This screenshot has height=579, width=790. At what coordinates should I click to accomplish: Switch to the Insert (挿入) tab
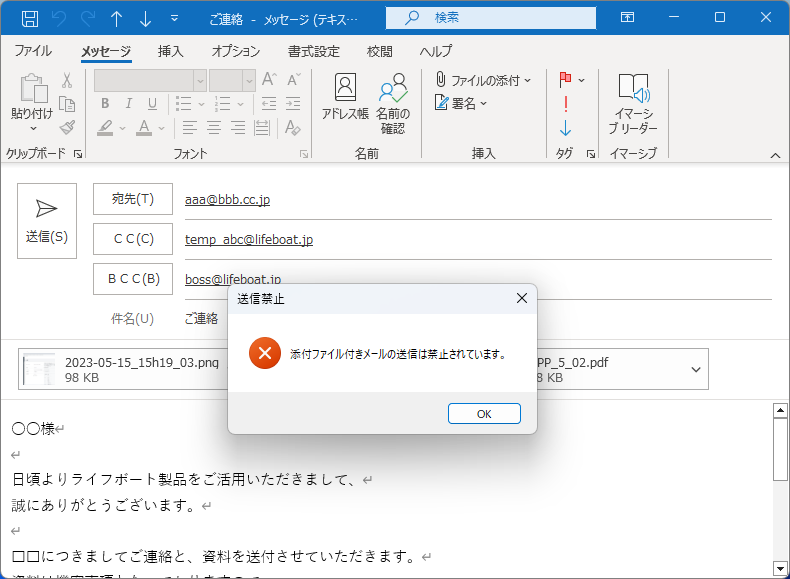click(x=170, y=51)
